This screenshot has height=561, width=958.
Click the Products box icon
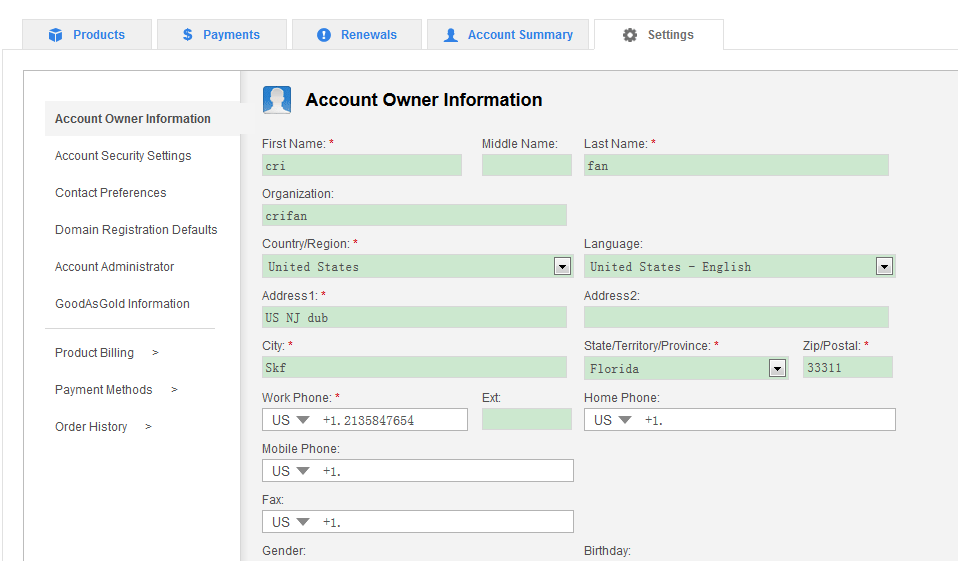56,35
